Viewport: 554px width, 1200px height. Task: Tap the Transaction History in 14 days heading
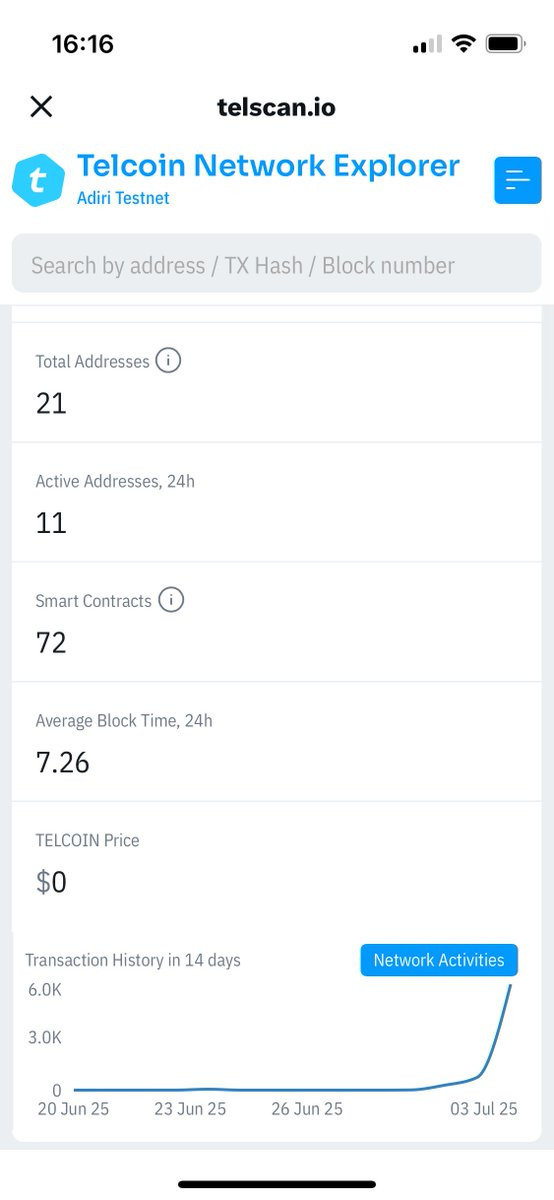coord(133,960)
